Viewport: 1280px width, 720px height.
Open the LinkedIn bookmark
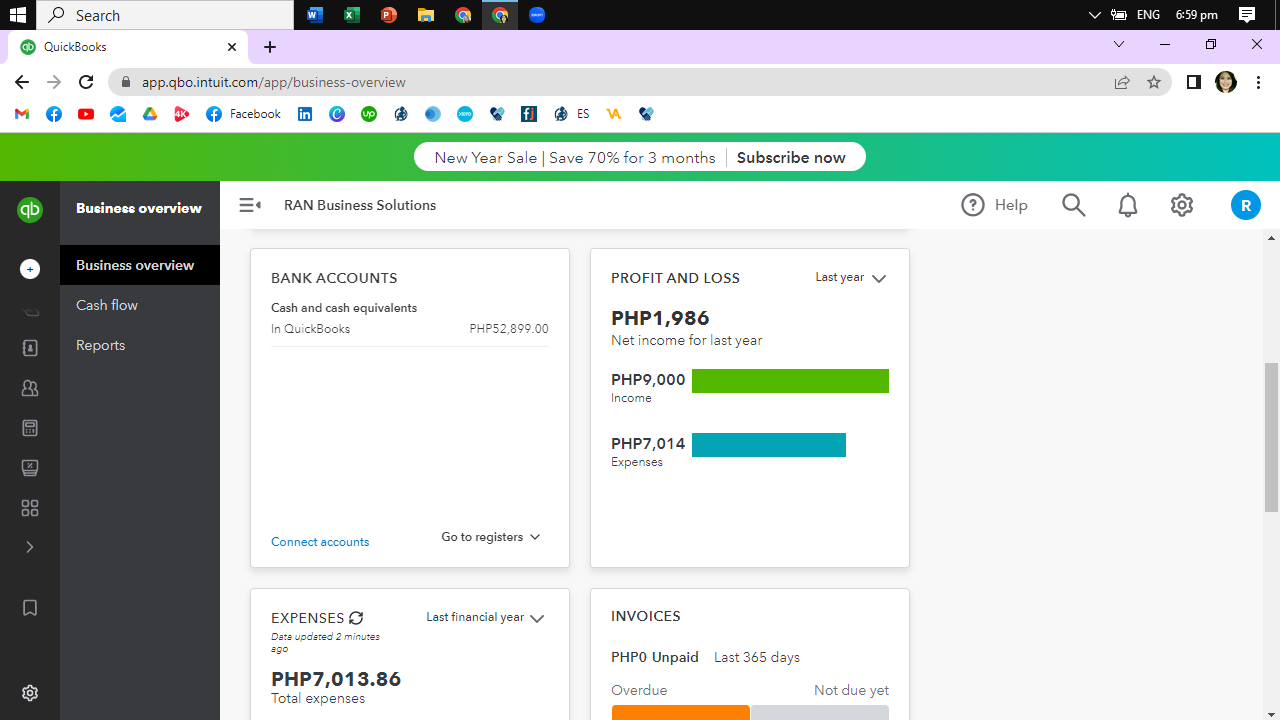click(305, 114)
